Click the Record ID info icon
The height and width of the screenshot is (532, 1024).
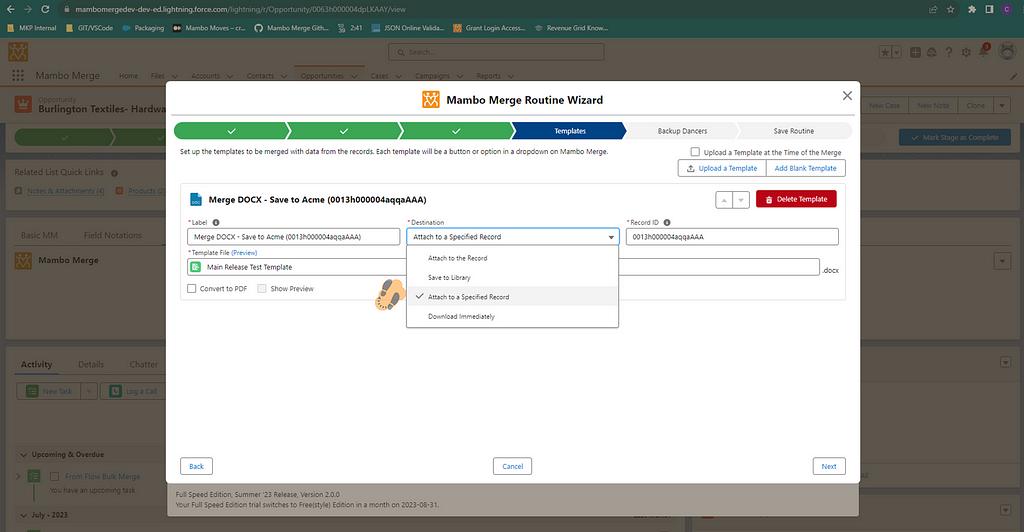coord(667,223)
